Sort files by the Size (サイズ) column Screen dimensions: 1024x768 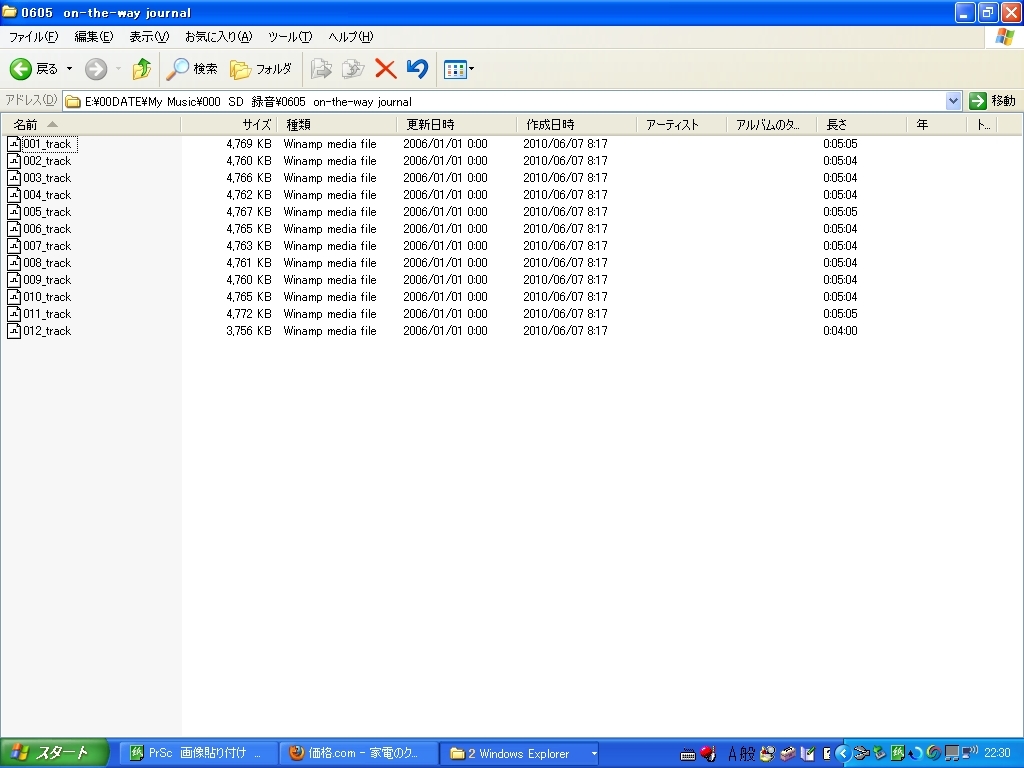point(256,125)
